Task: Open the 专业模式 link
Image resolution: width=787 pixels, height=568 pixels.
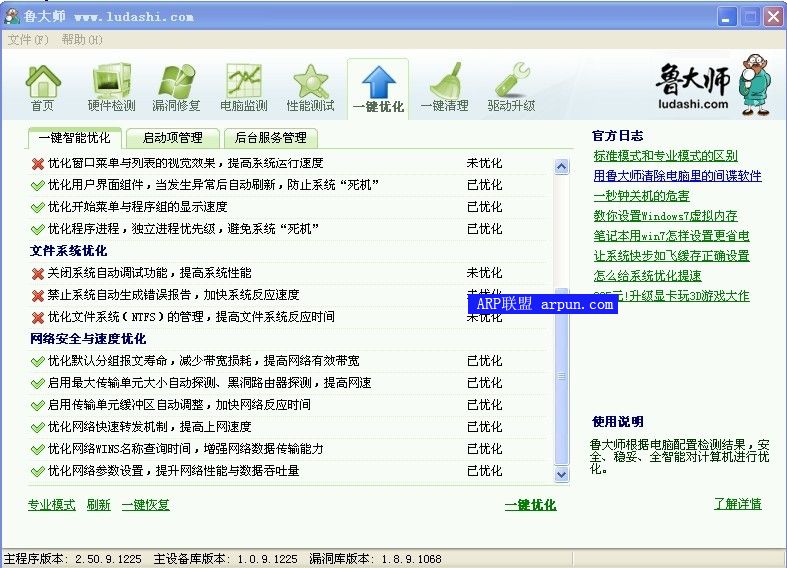Action: point(51,505)
